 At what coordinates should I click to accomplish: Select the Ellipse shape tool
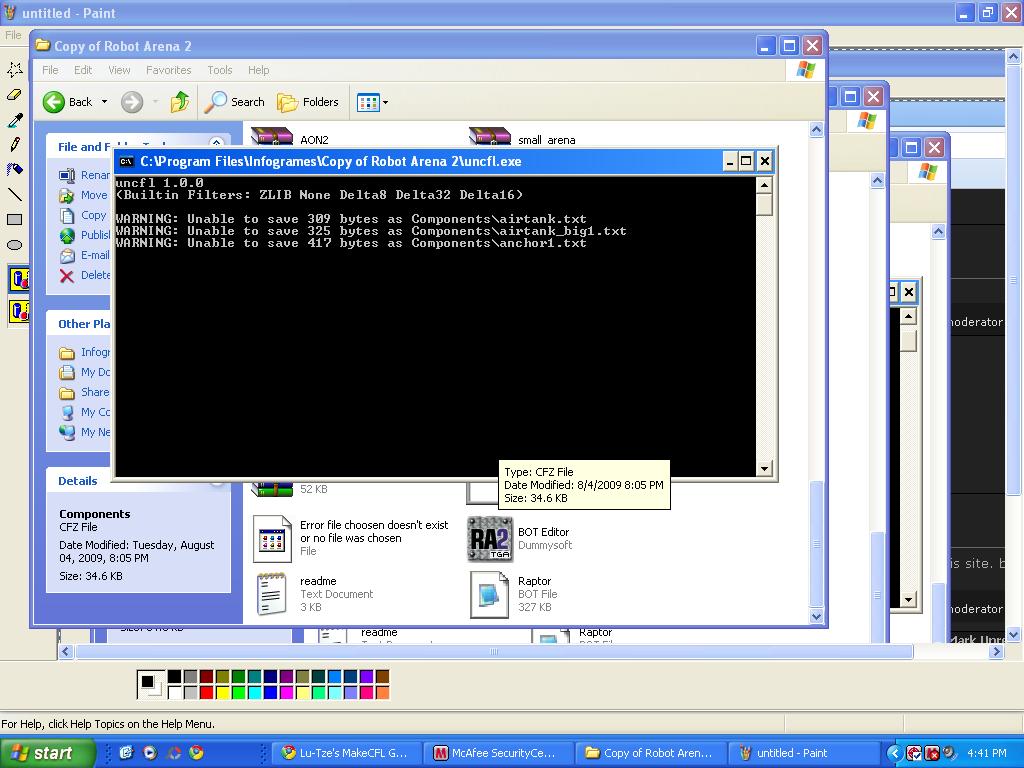pos(15,245)
